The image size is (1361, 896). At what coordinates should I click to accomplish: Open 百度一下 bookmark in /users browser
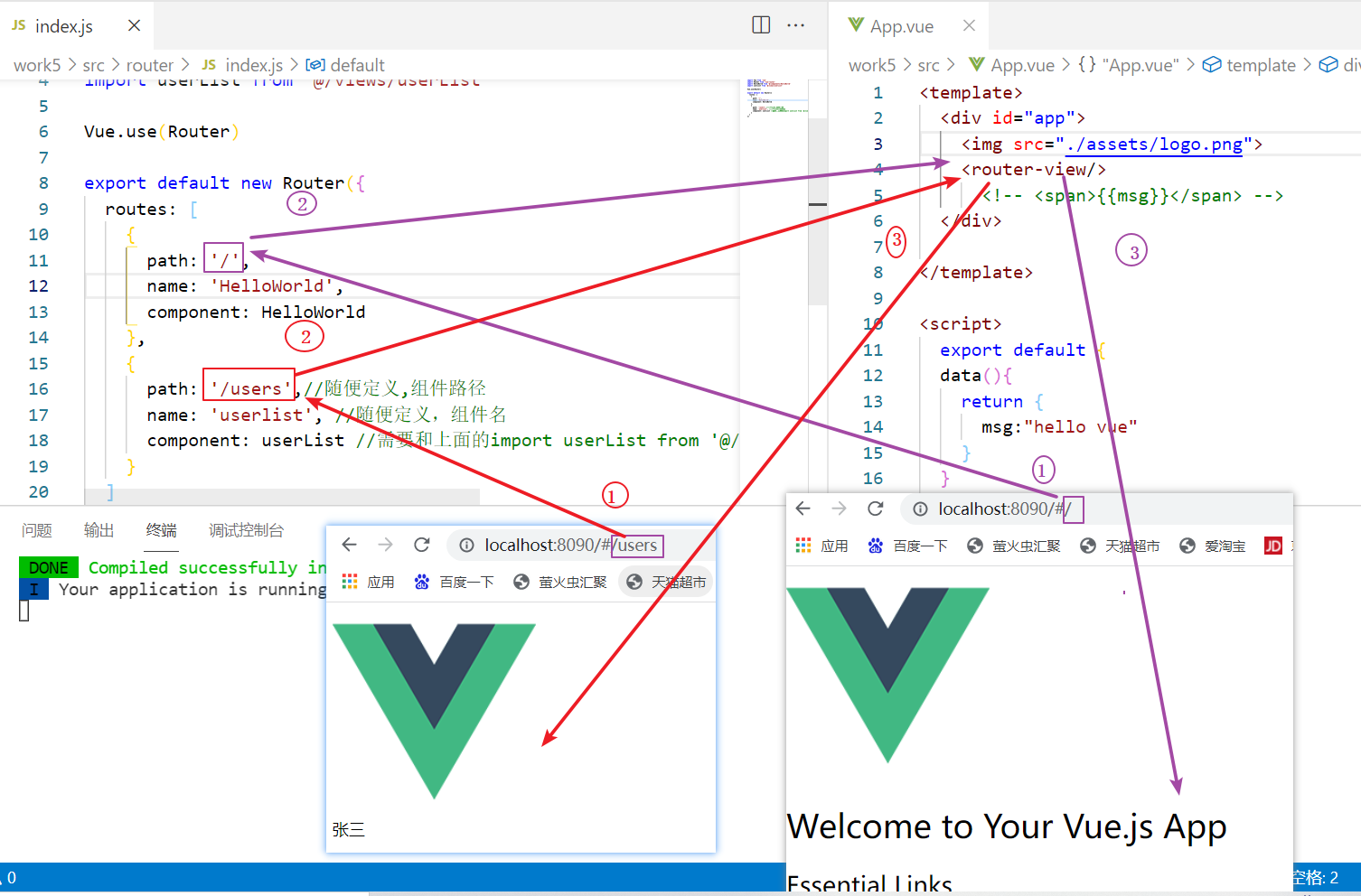point(454,582)
